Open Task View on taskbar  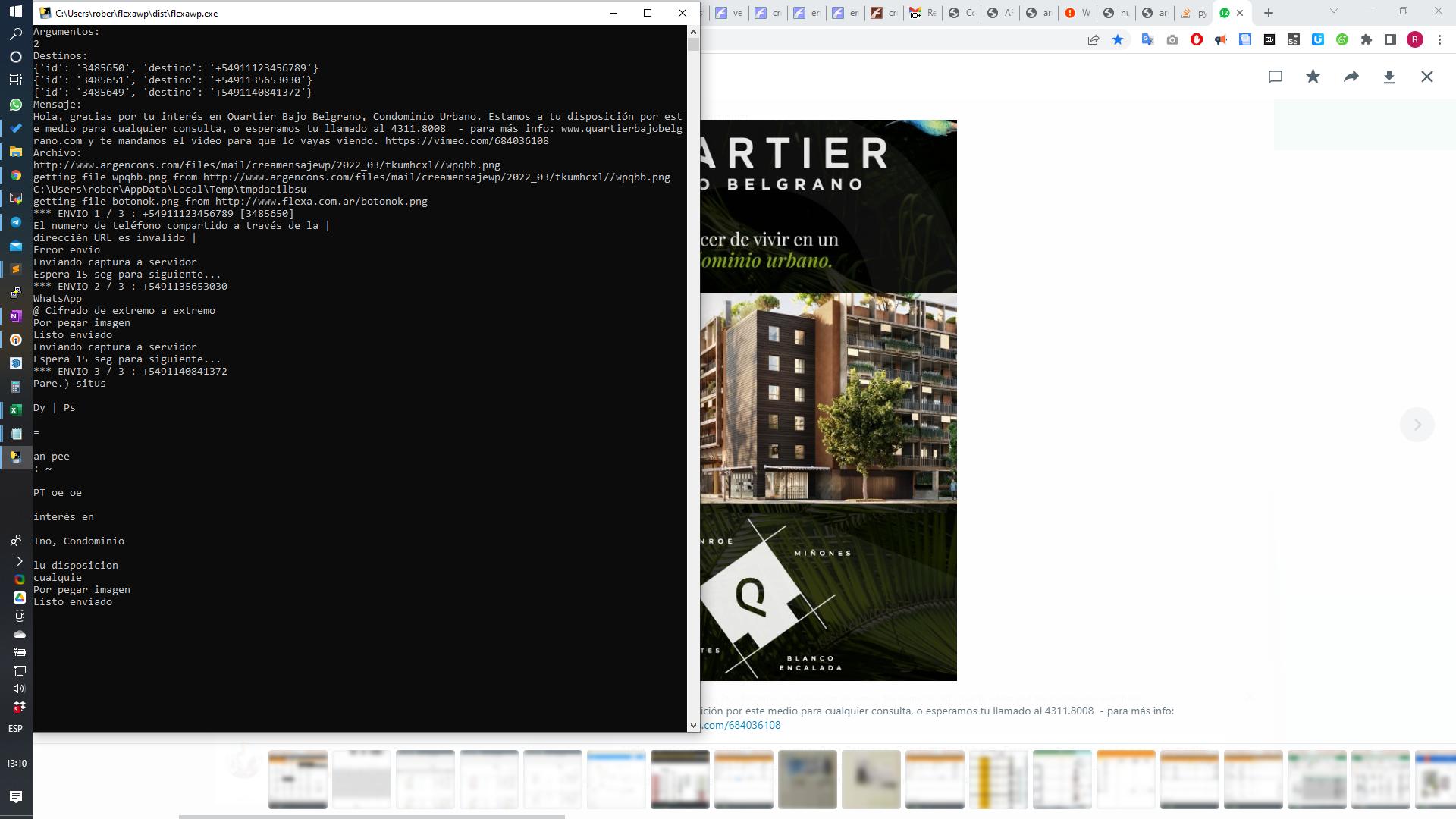pyautogui.click(x=16, y=79)
